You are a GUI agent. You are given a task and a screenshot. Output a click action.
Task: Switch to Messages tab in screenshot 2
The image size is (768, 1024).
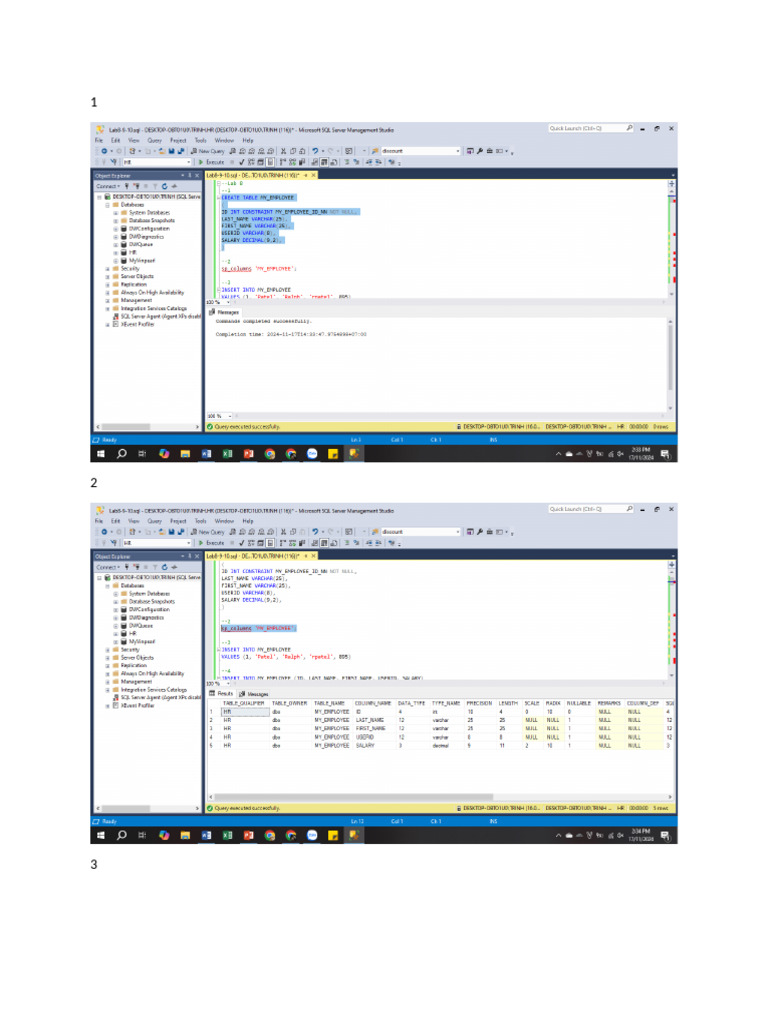[254, 694]
